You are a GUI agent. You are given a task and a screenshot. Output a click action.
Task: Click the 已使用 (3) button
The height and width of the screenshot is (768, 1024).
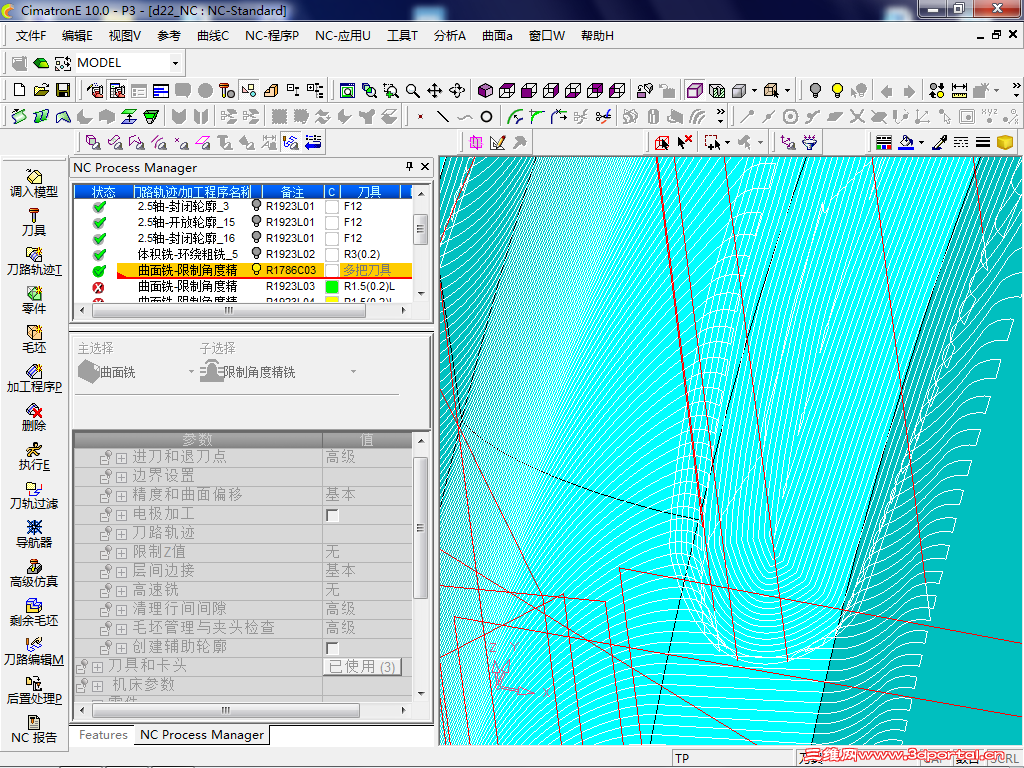pos(362,666)
